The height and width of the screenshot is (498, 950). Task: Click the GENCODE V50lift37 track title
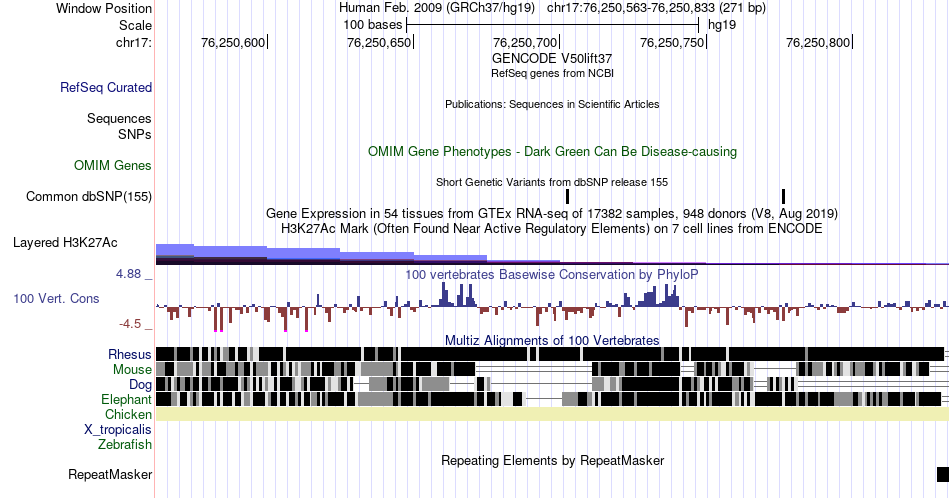click(552, 59)
